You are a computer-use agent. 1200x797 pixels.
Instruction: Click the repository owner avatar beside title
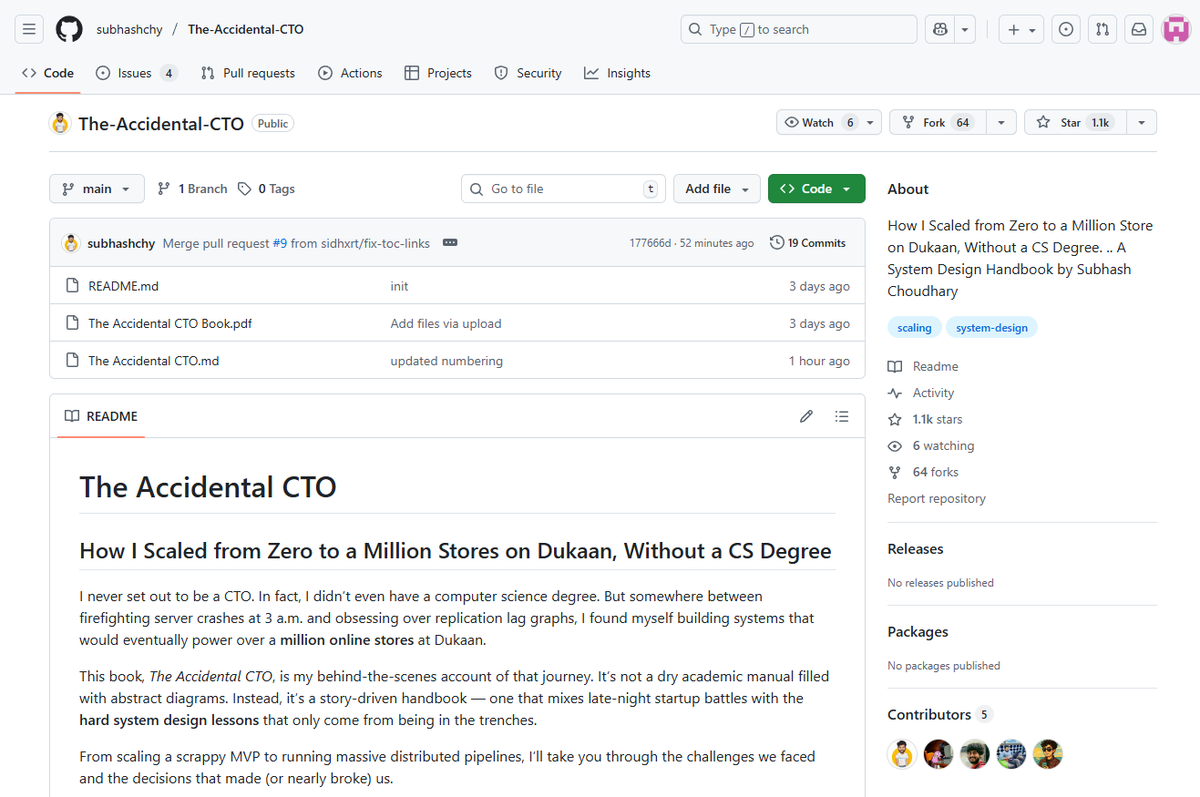tap(61, 124)
